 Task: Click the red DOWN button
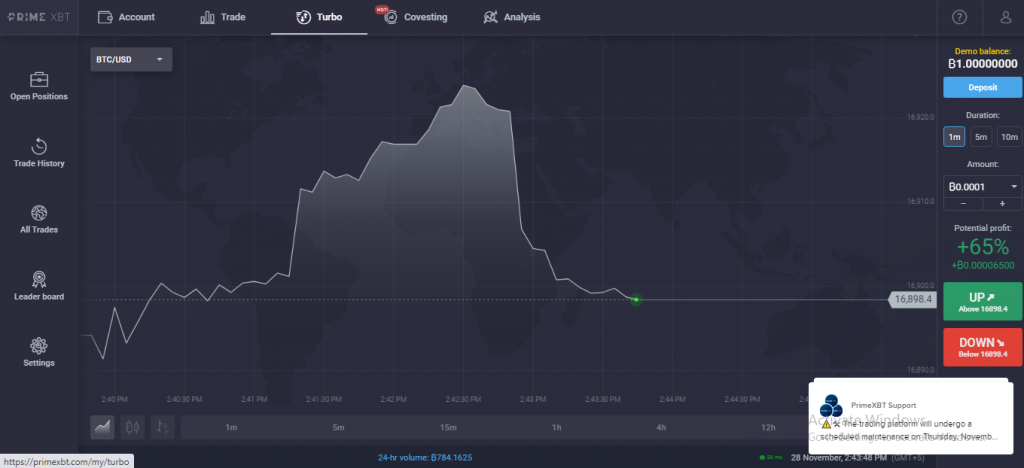(x=982, y=347)
